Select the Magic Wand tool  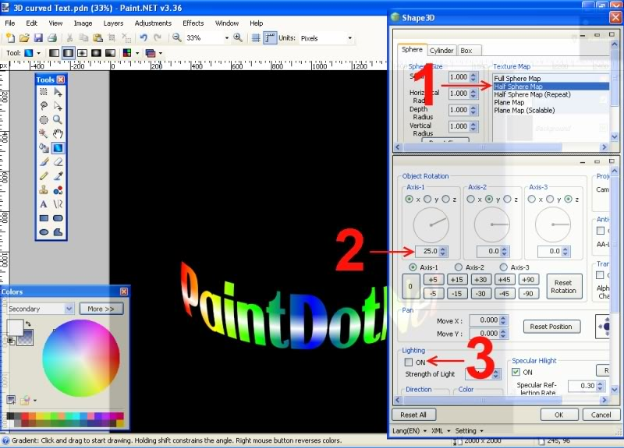point(44,134)
